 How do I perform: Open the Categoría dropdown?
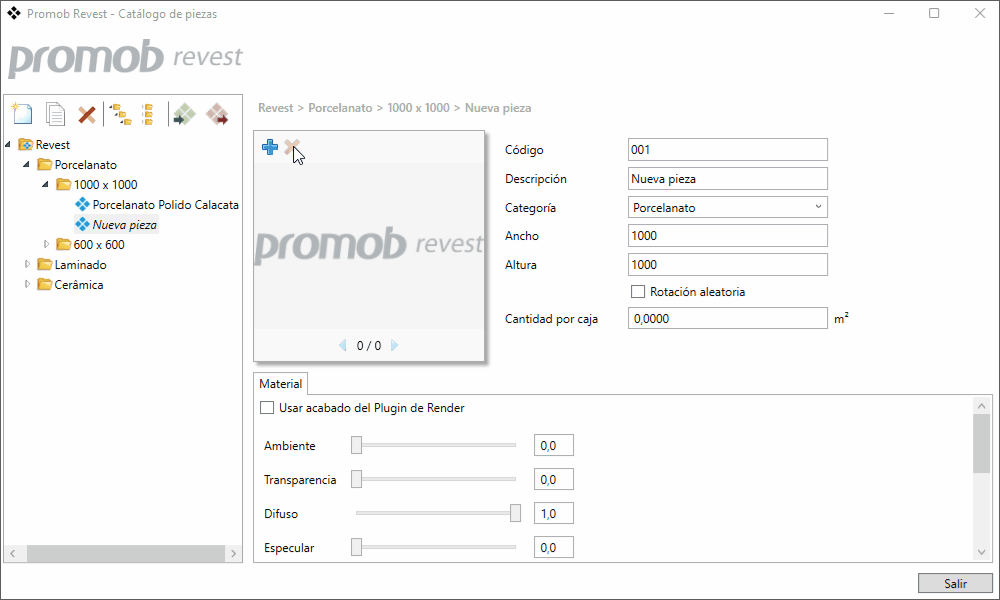[728, 207]
